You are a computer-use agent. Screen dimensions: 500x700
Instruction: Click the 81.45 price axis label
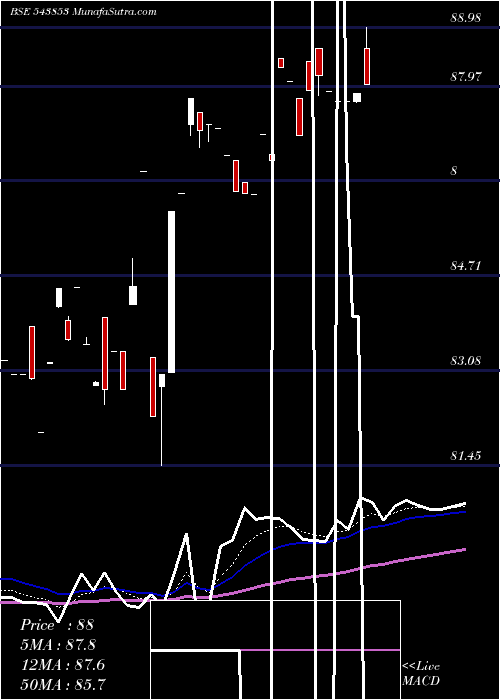466,456
